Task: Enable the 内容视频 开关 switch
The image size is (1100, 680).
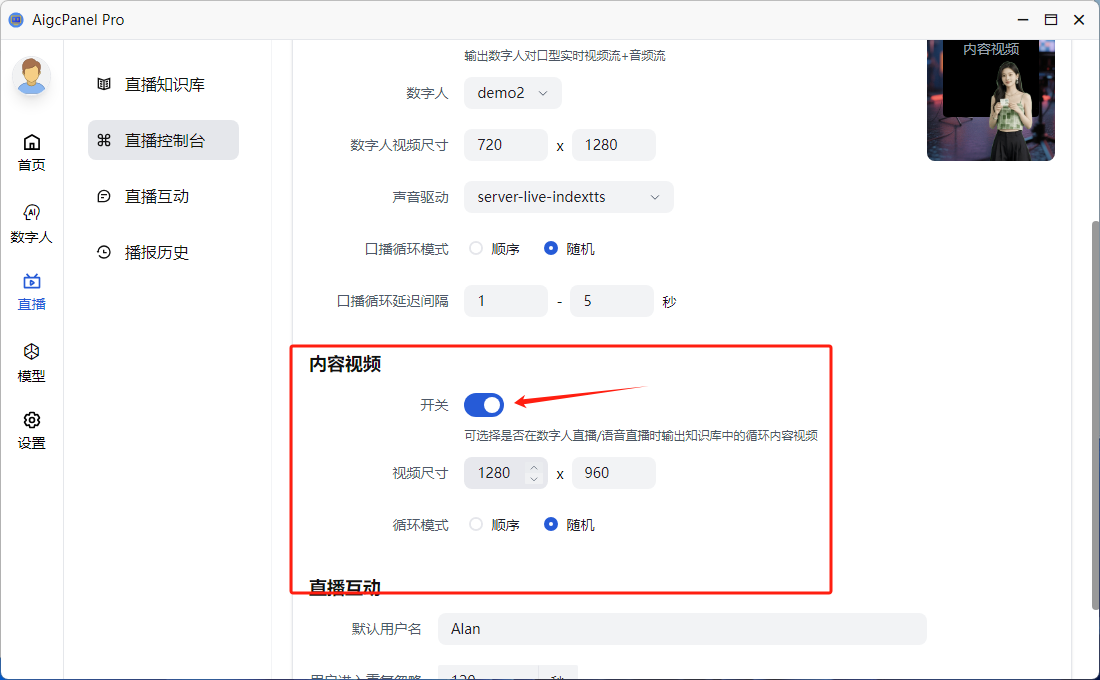Action: 483,404
